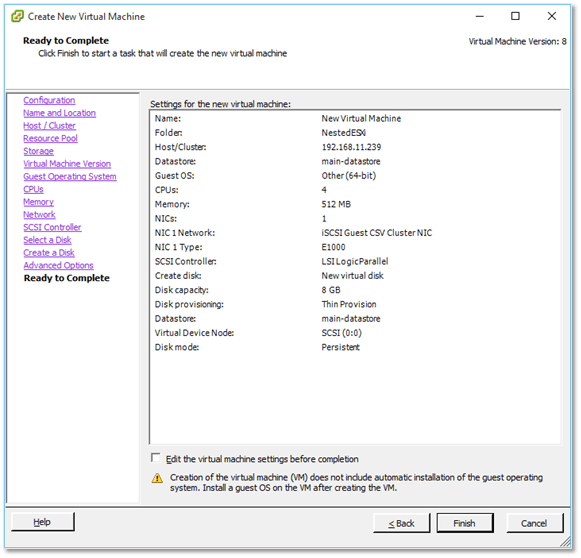Go to Select a Disk step
The height and width of the screenshot is (558, 581).
[x=47, y=240]
